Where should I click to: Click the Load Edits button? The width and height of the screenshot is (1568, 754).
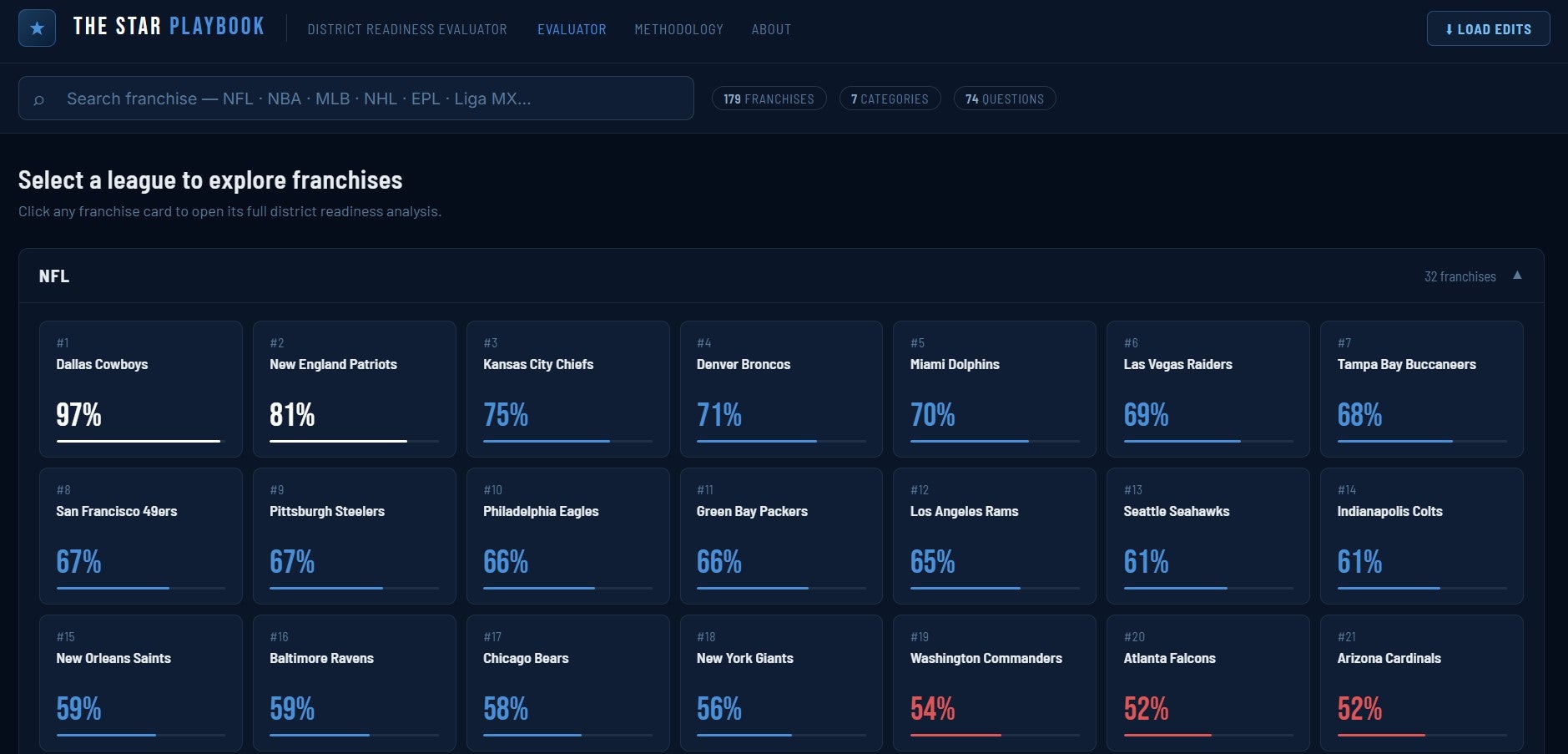(1488, 28)
